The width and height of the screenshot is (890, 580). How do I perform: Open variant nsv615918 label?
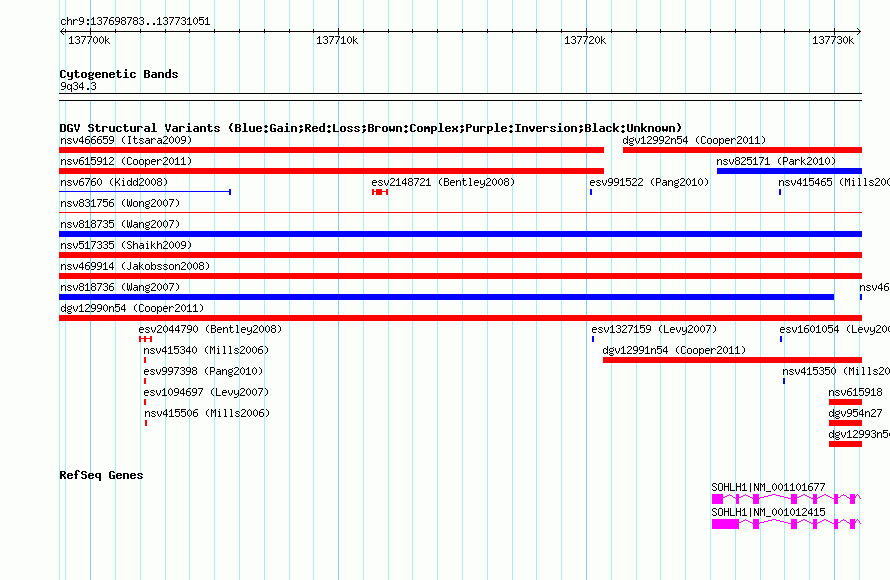pyautogui.click(x=855, y=392)
